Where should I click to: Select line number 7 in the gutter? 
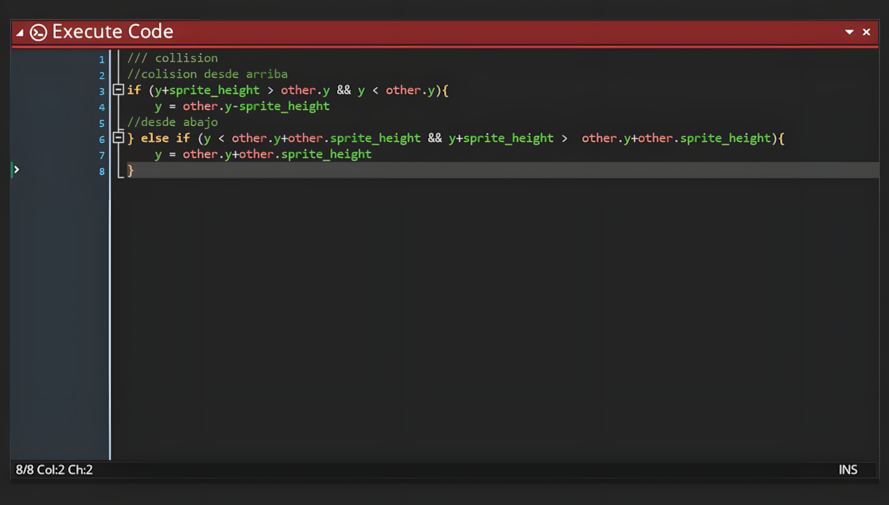tap(102, 155)
